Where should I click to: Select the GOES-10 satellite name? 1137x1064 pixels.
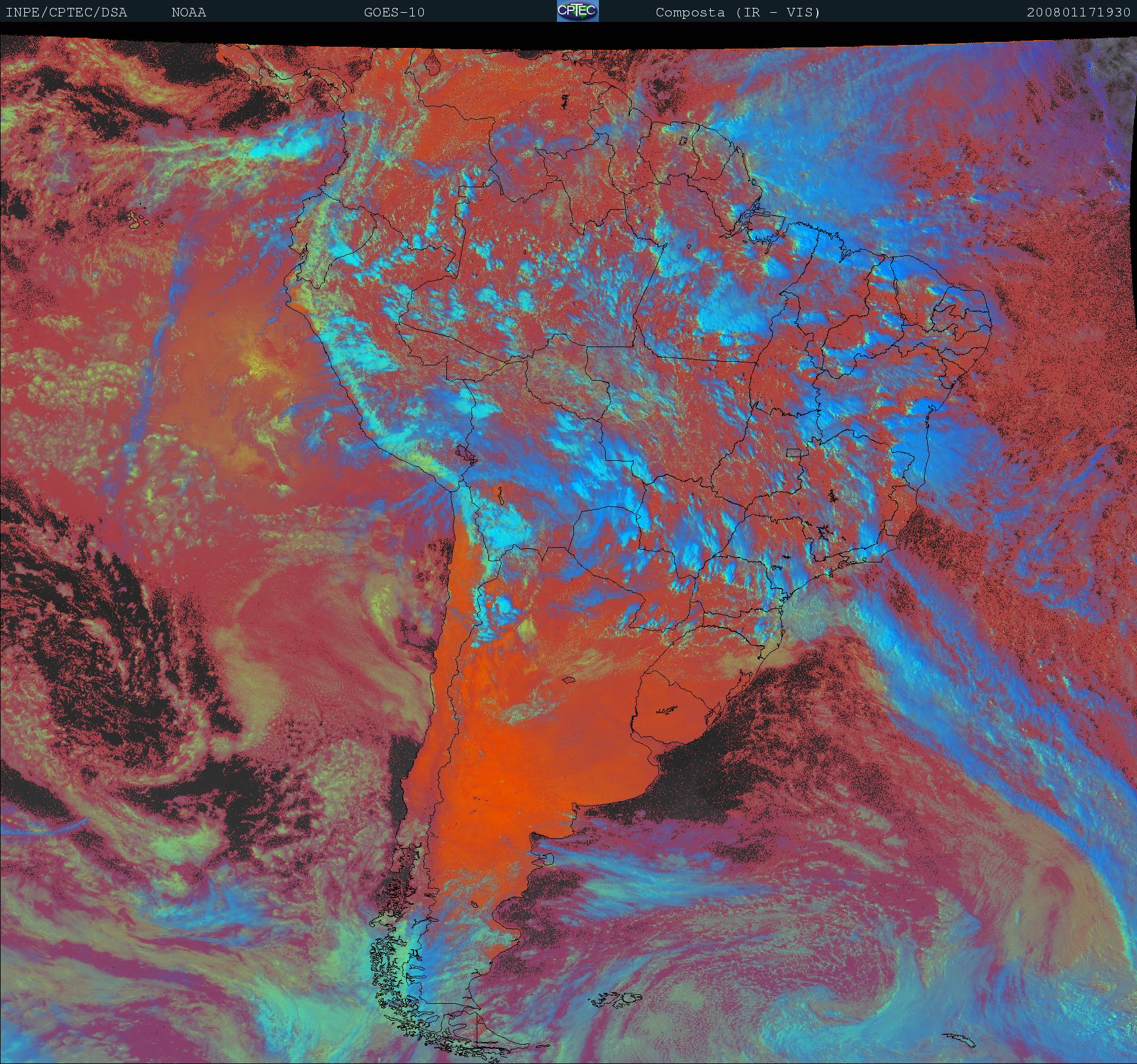point(394,12)
